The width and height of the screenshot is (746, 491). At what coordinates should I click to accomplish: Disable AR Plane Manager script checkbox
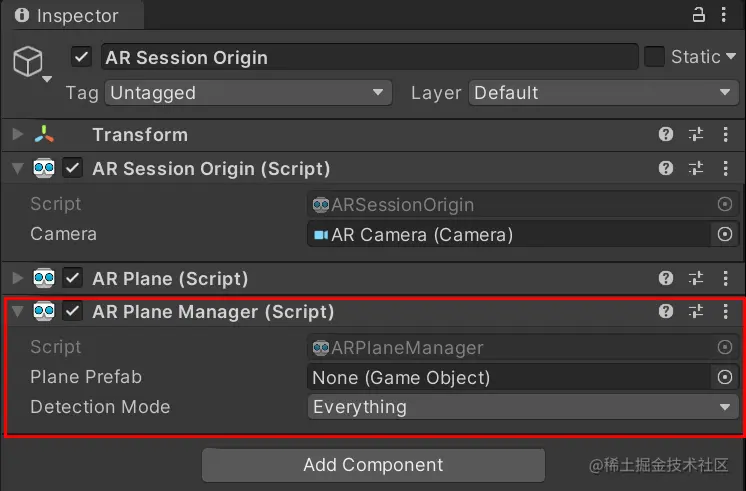point(73,311)
